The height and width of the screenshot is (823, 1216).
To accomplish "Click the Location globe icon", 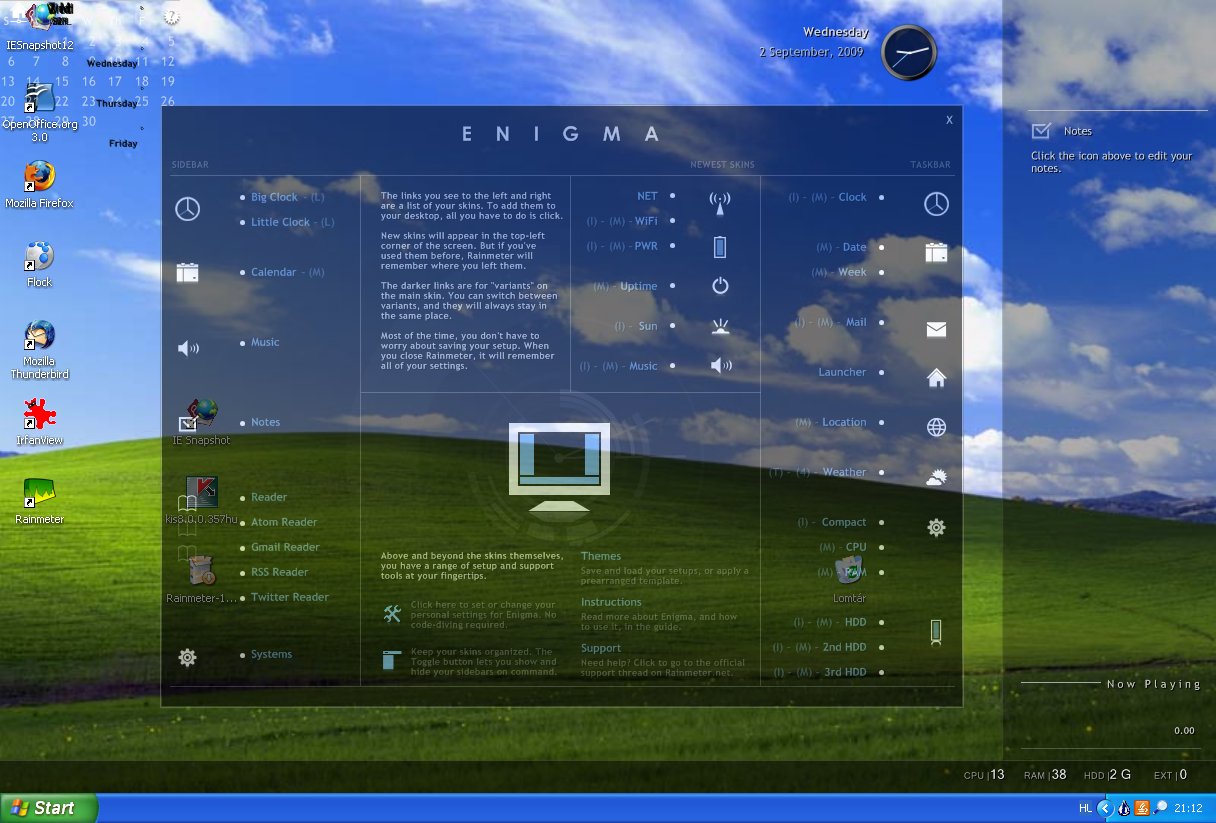I will point(936,427).
